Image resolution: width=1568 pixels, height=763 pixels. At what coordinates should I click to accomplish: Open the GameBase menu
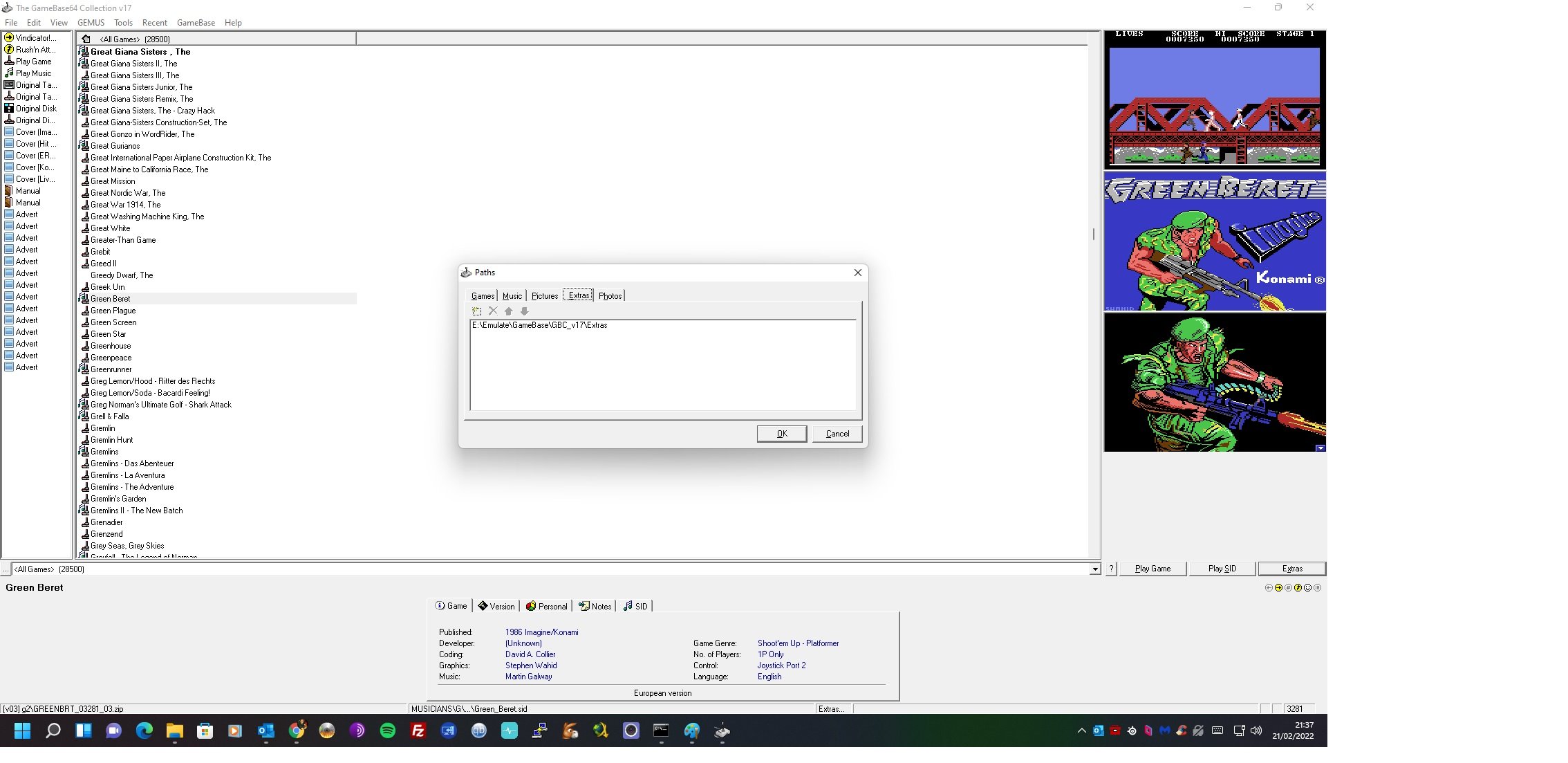coord(196,23)
